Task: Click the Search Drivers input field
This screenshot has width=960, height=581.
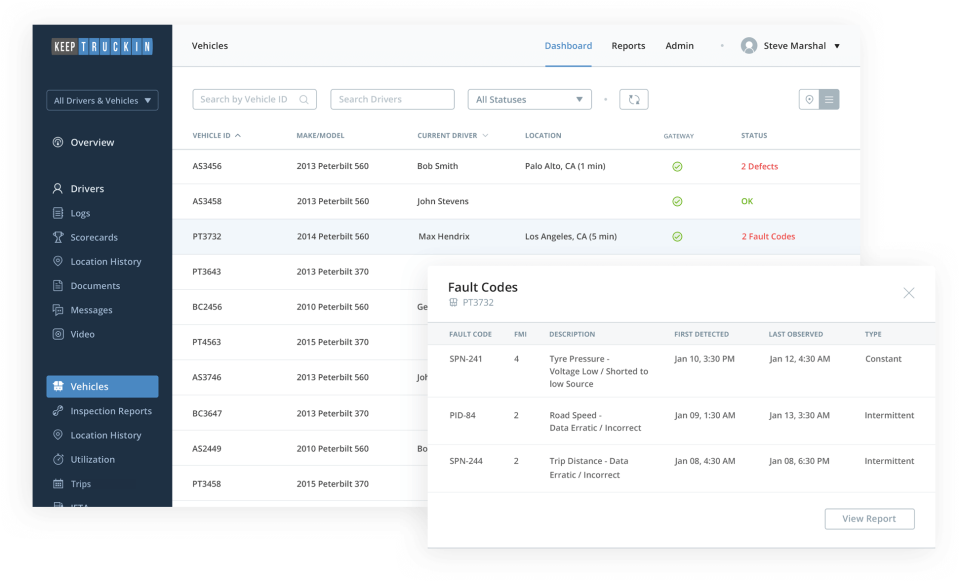Action: pyautogui.click(x=392, y=99)
